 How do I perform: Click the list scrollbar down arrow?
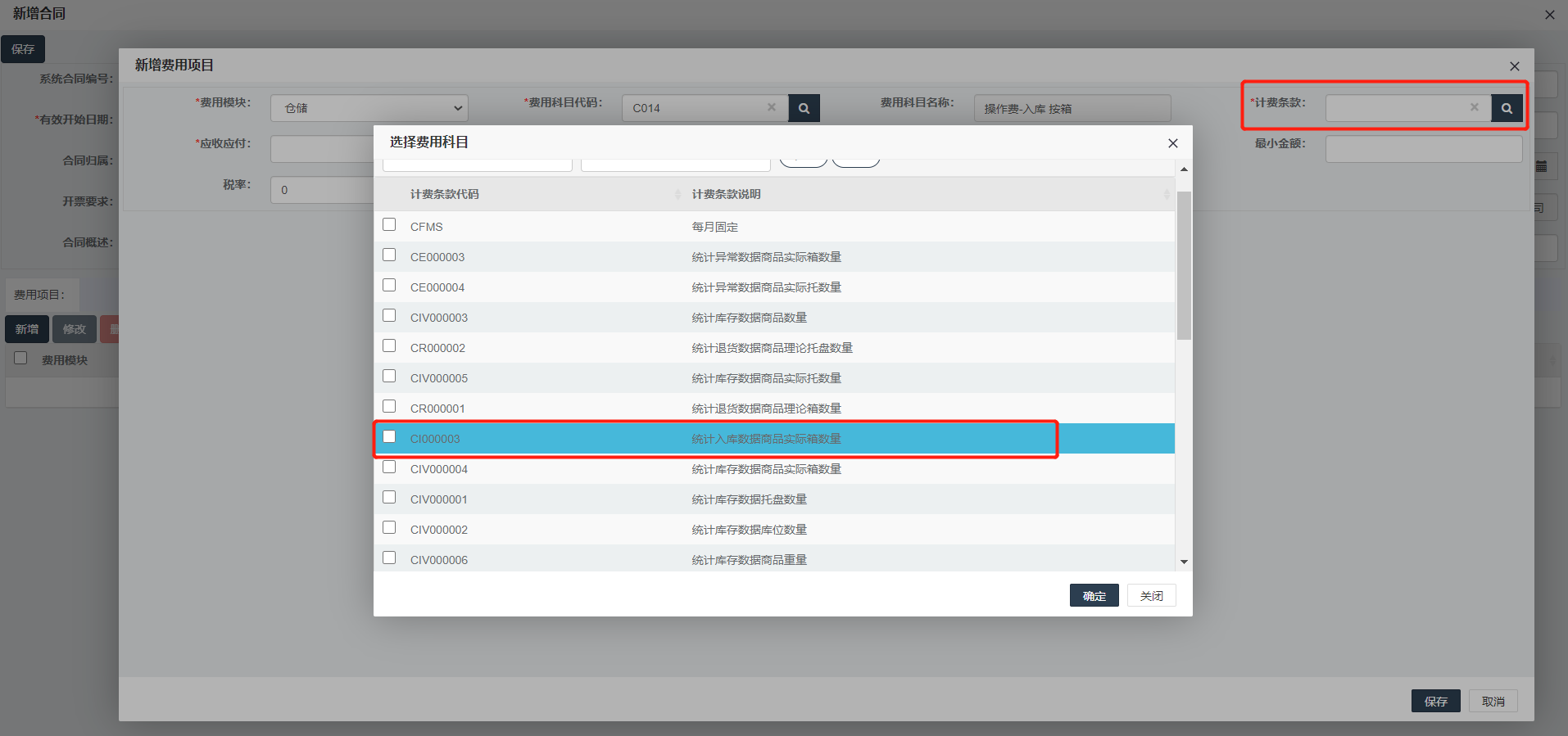pos(1184,562)
